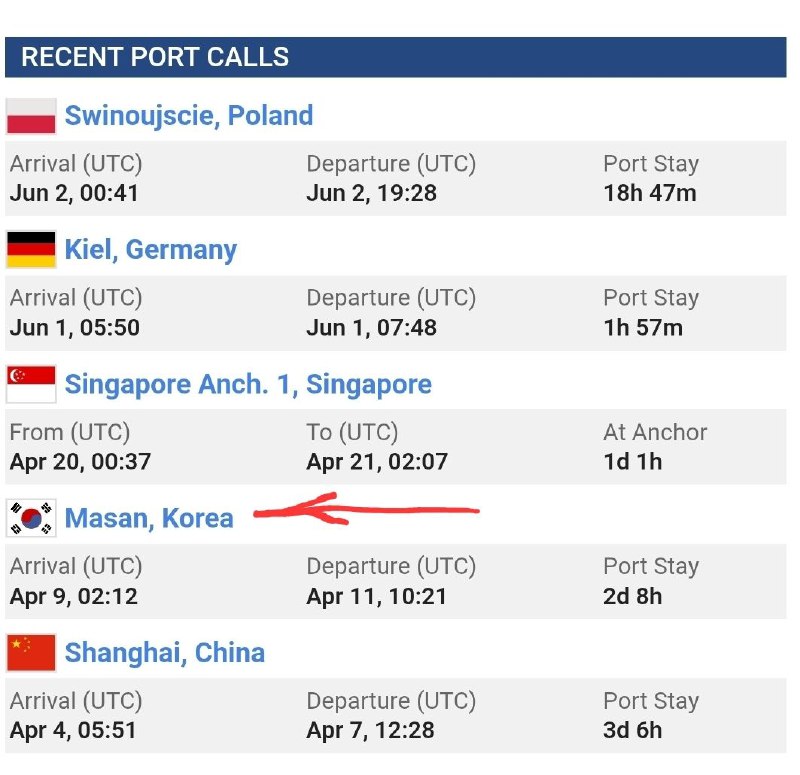Open the Swinoujscie, Poland port link
800x775 pixels.
189,116
